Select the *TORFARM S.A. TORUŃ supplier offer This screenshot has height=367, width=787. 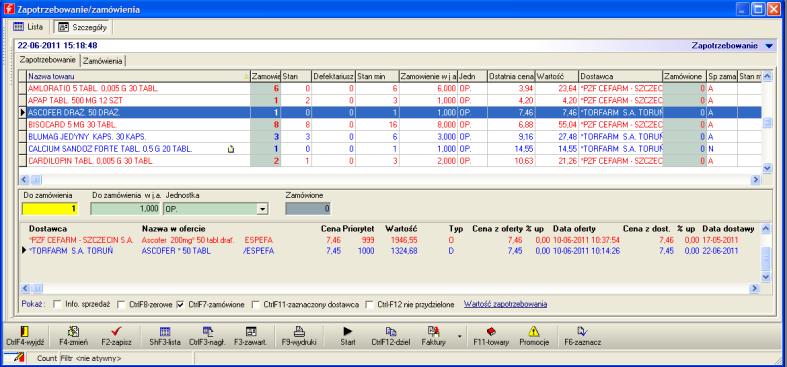click(x=390, y=251)
